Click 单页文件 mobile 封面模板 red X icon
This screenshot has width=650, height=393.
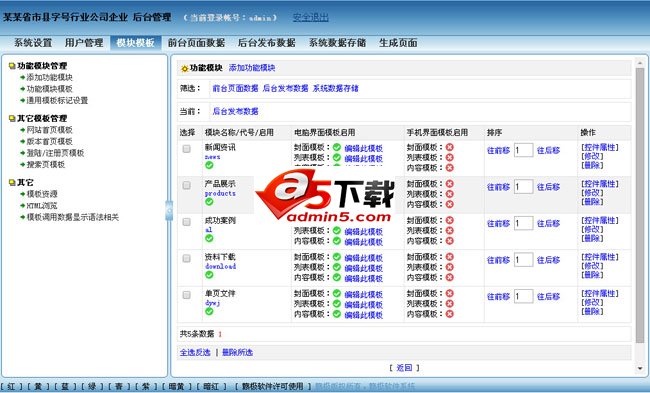(450, 294)
